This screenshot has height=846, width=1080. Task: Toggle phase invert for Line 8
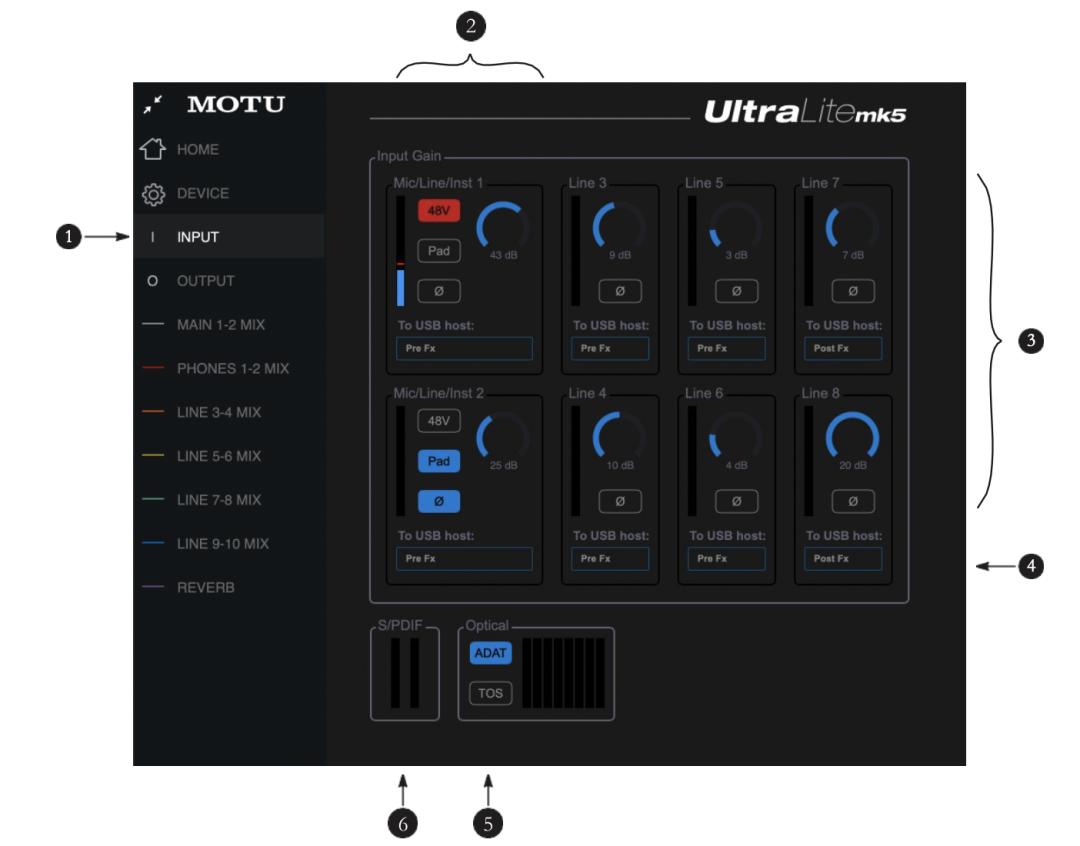click(x=853, y=501)
